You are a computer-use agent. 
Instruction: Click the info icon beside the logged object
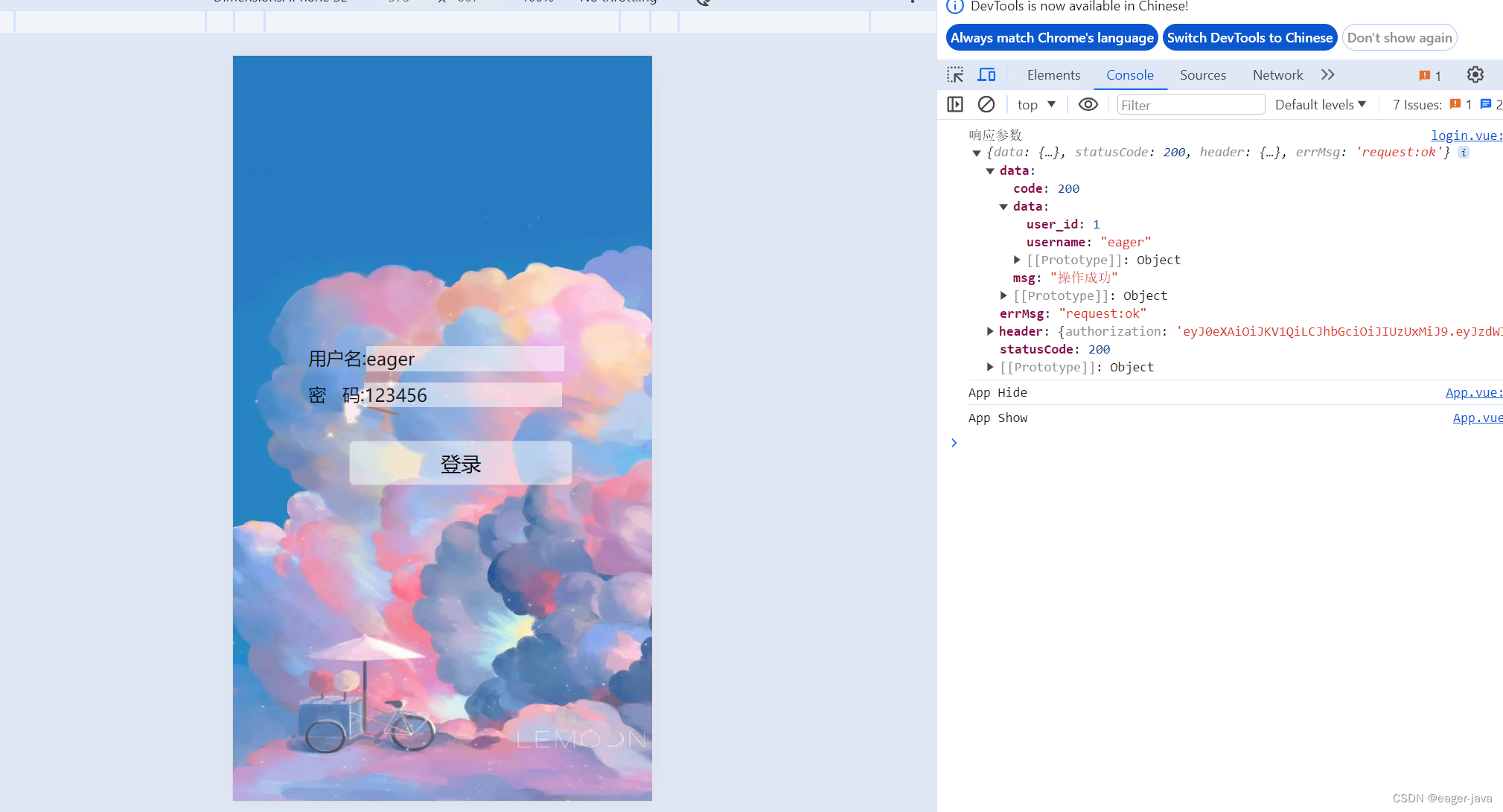[1463, 153]
